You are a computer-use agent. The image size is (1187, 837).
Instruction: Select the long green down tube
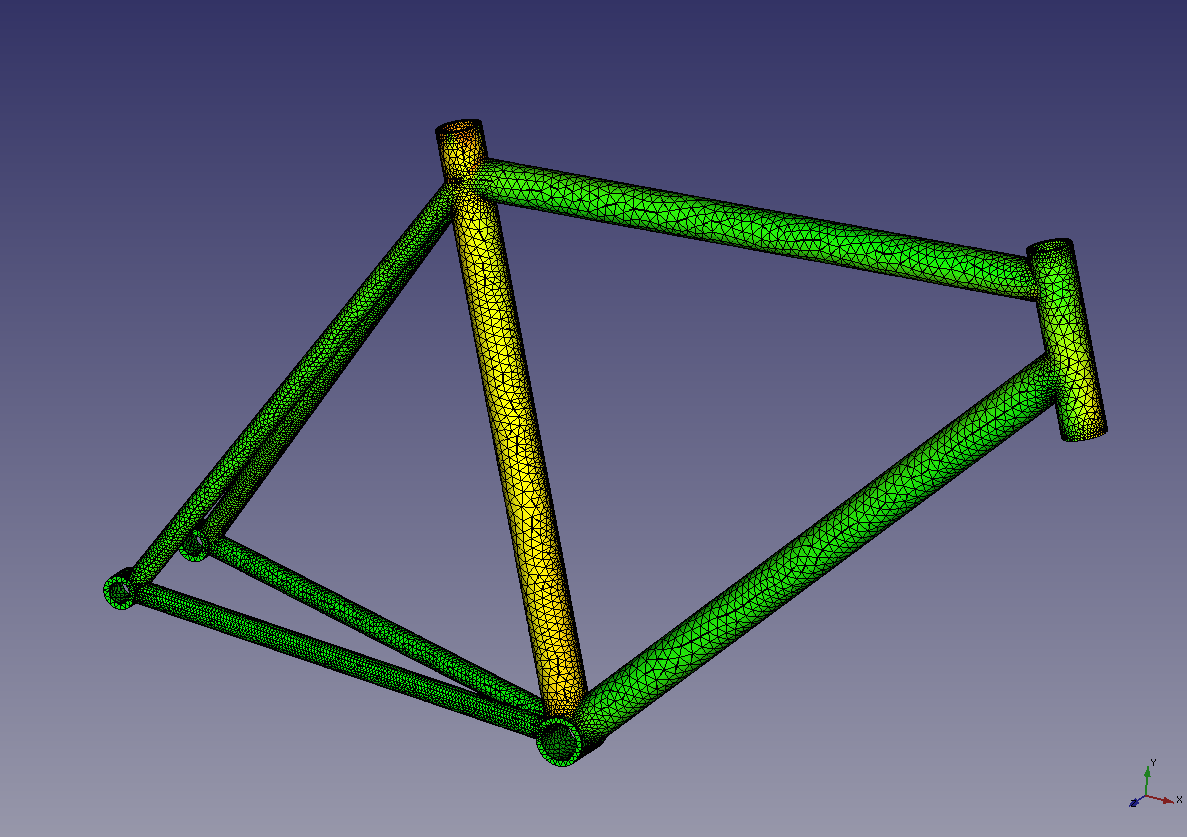point(818,549)
